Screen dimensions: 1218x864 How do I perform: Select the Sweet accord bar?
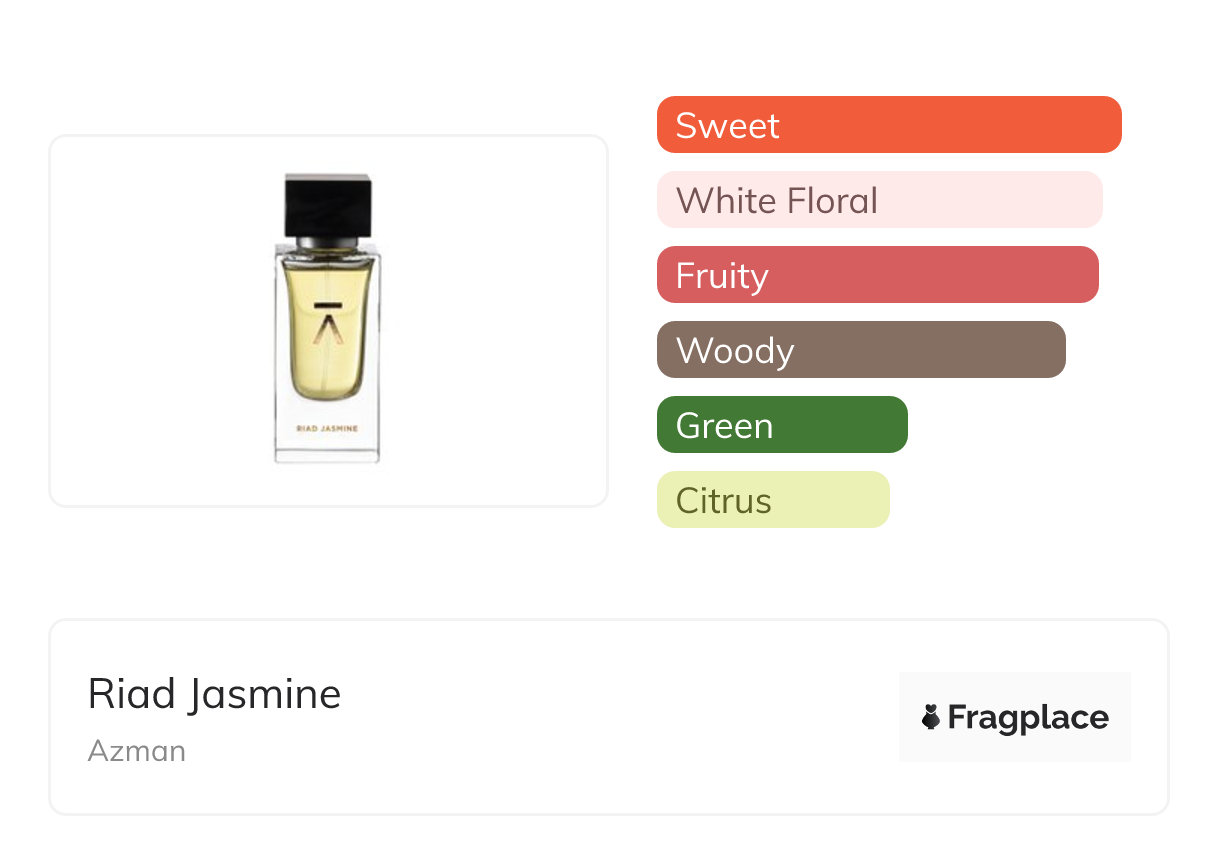(888, 125)
